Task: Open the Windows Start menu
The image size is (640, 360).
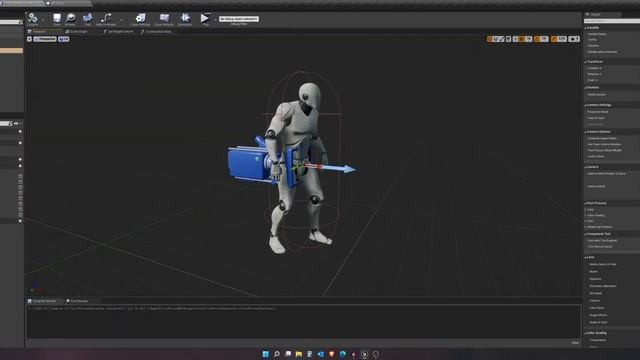Action: 266,354
